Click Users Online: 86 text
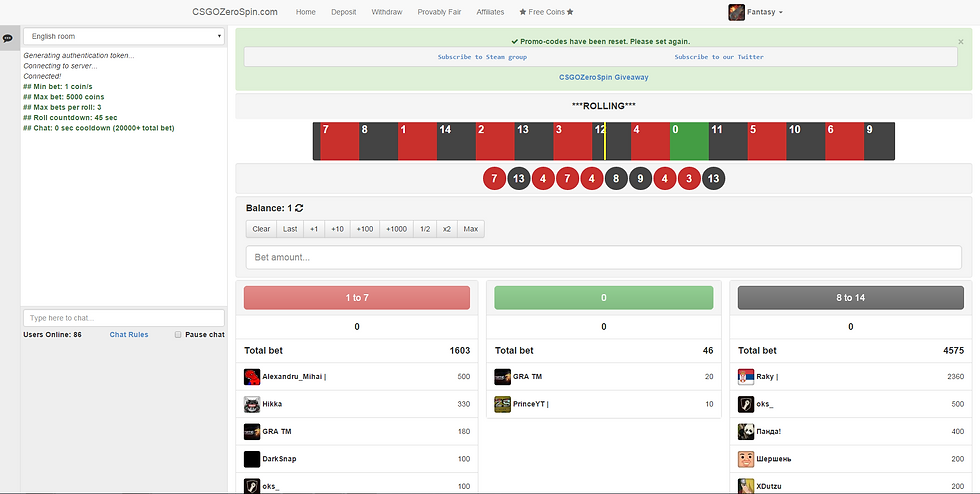980x494 pixels. pyautogui.click(x=52, y=335)
